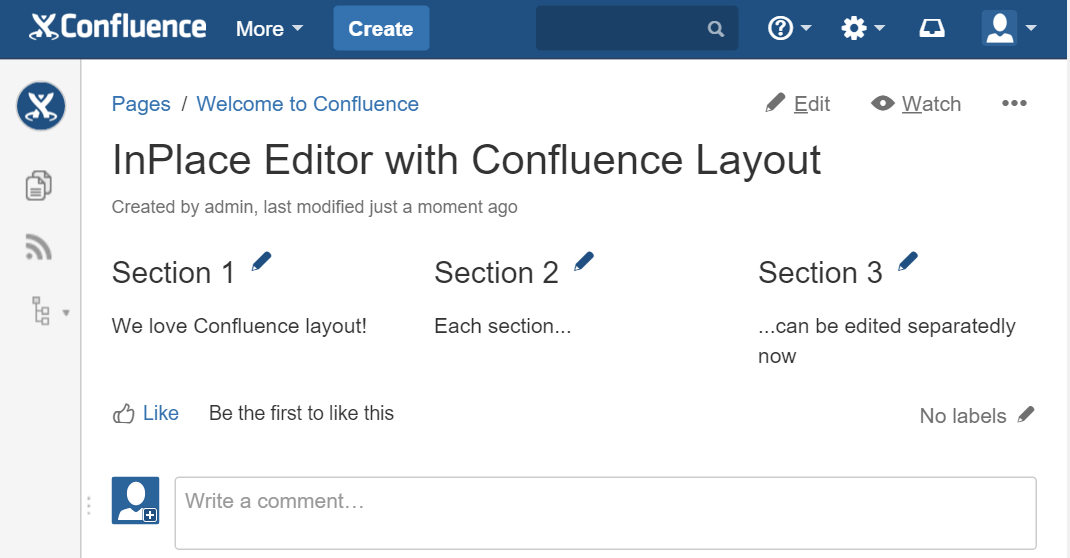Open the notifications inbox tray icon

pyautogui.click(x=932, y=29)
